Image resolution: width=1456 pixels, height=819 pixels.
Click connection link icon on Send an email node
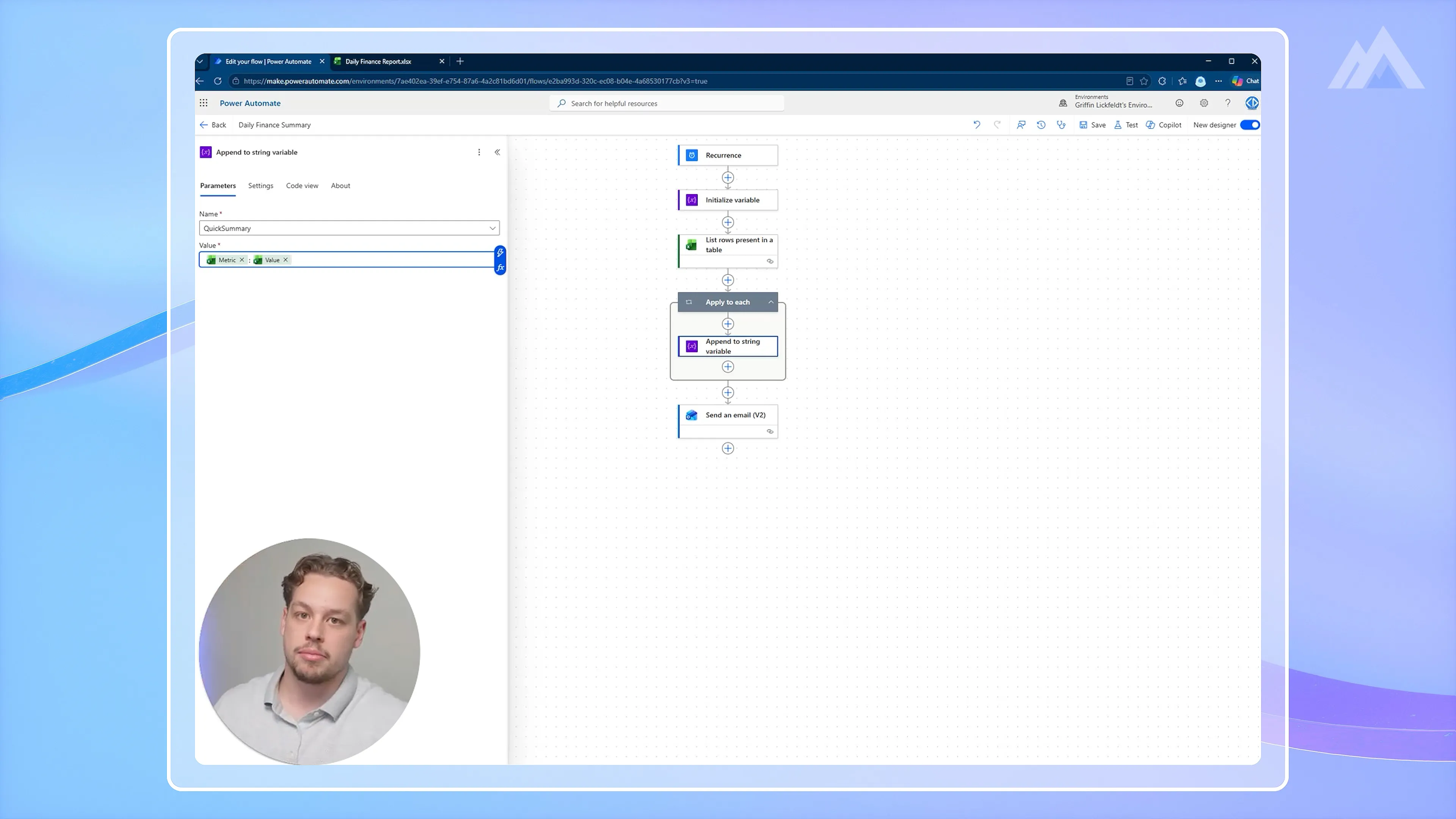pyautogui.click(x=770, y=431)
